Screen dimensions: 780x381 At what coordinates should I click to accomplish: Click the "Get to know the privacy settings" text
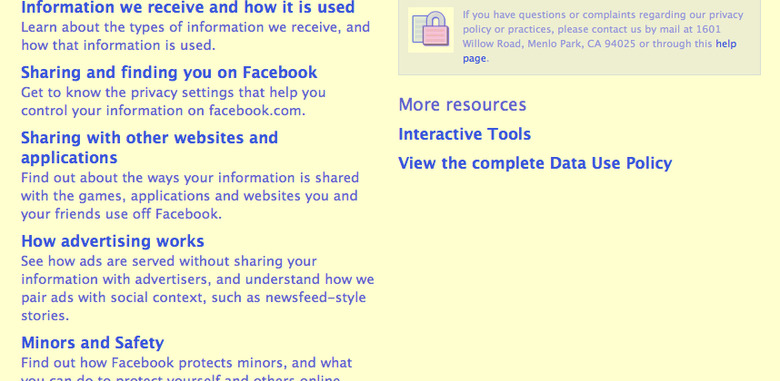point(173,101)
